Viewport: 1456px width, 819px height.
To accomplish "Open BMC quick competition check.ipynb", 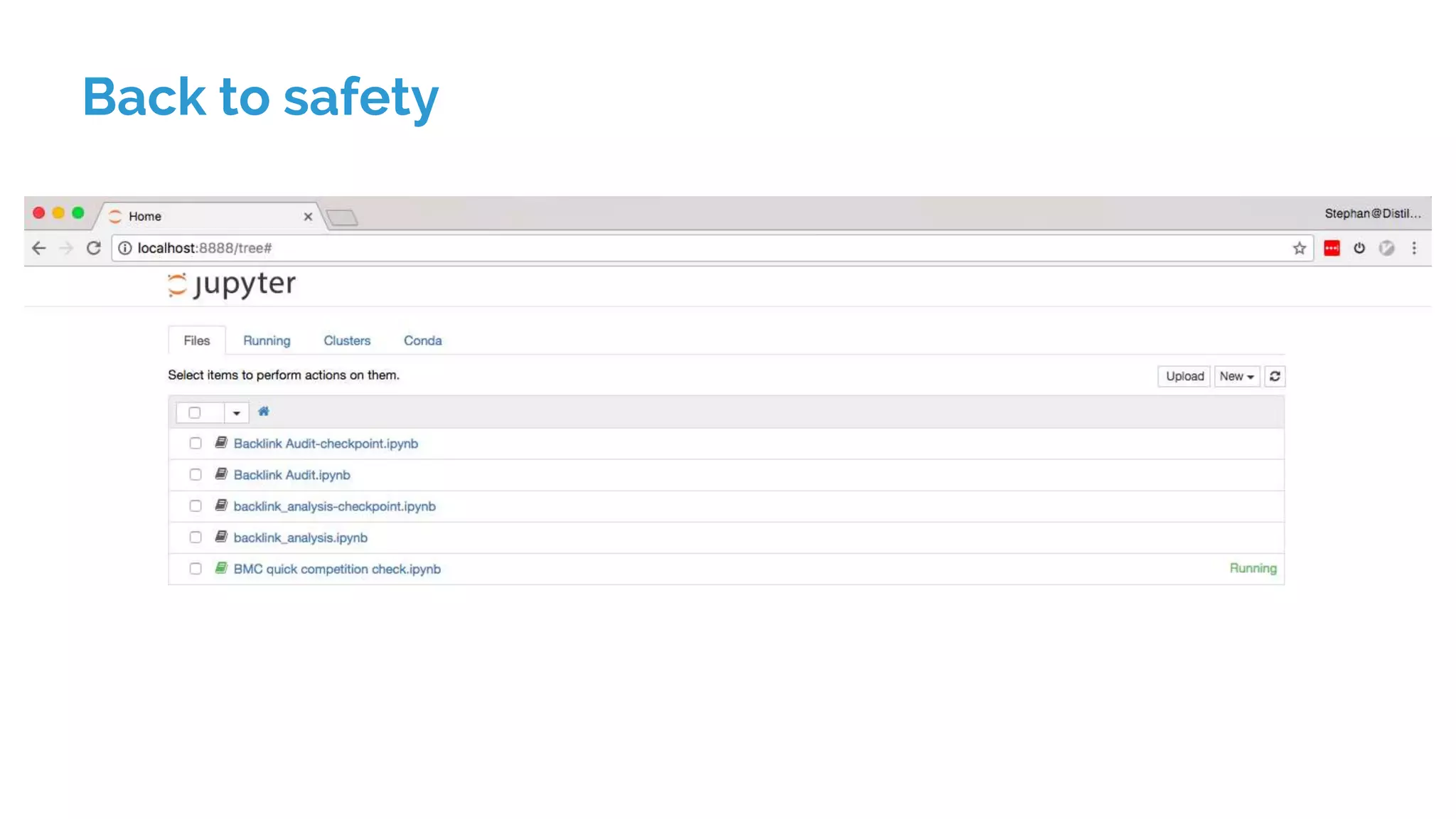I will click(x=337, y=569).
